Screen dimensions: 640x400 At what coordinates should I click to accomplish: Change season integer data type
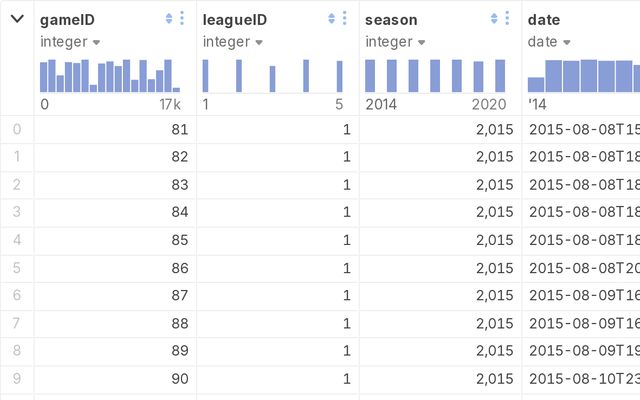pyautogui.click(x=395, y=42)
